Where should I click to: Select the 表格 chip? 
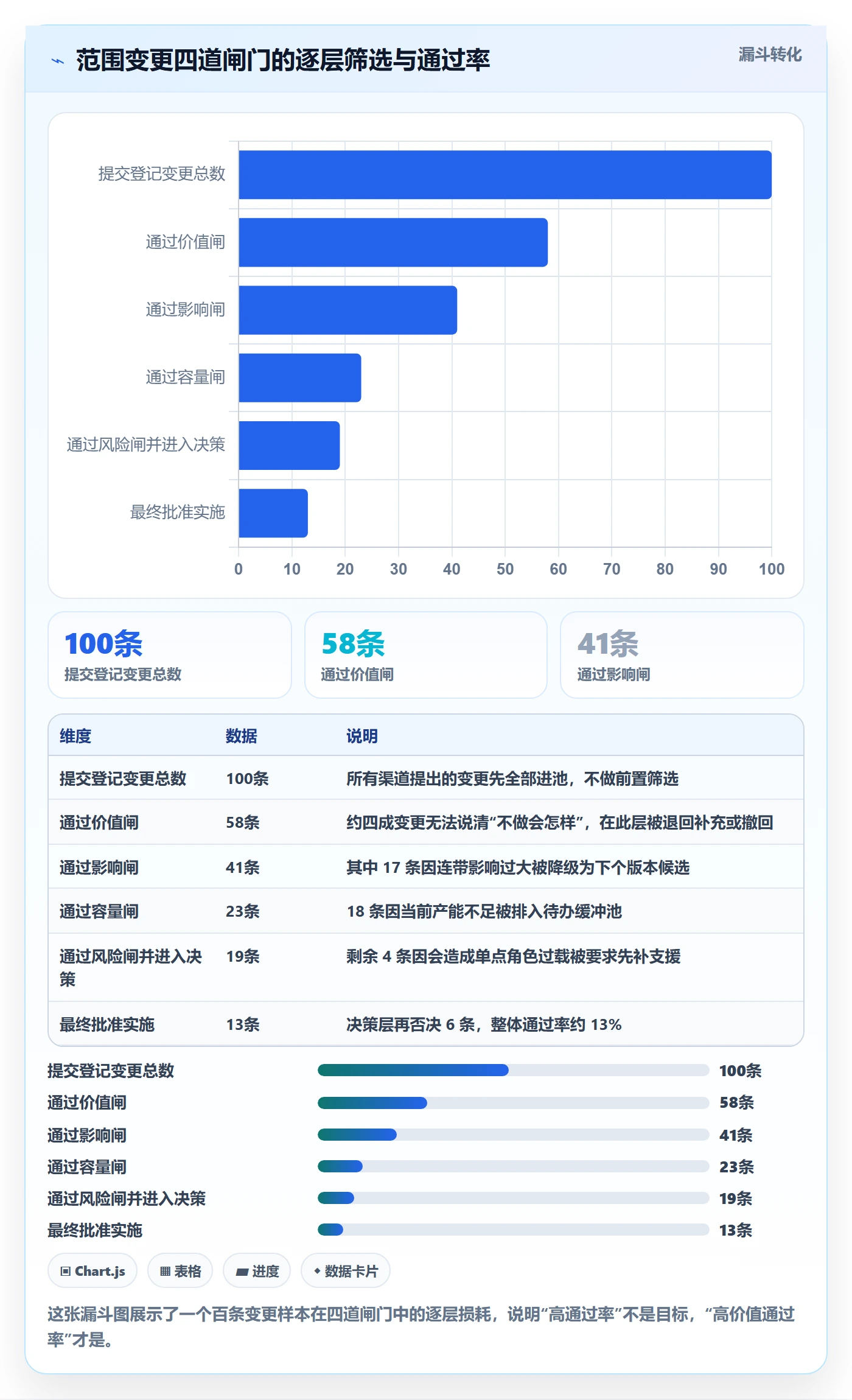180,1271
